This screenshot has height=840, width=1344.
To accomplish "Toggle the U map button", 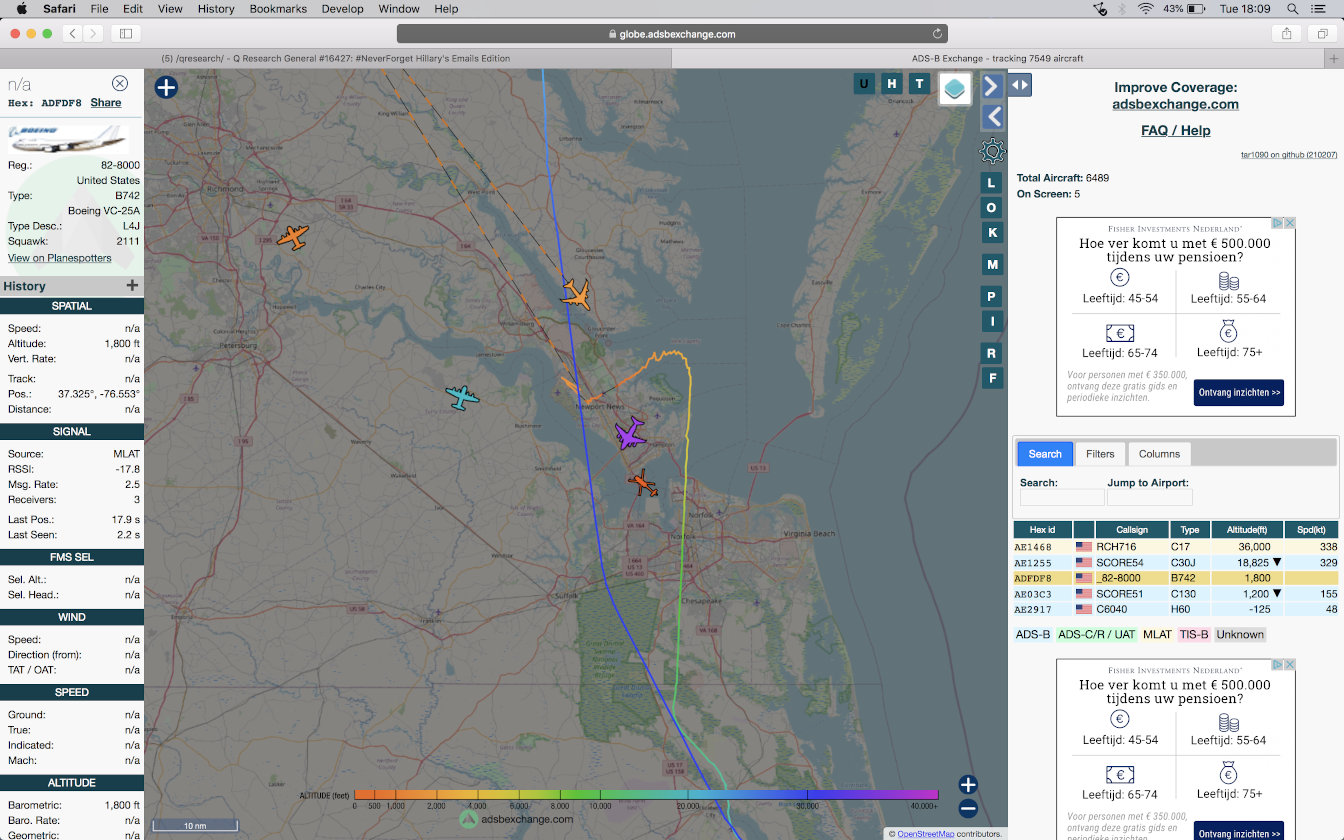I will (864, 84).
